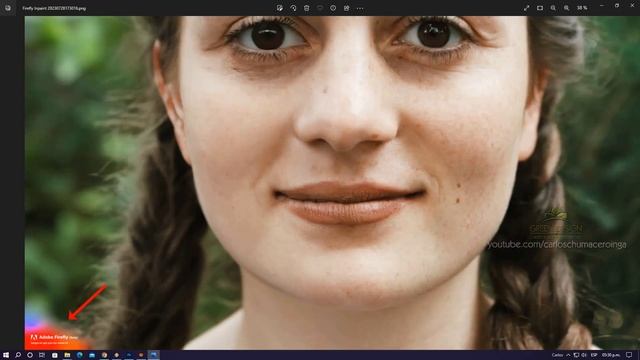Screen dimensions: 640x360
Task: Launch Microsoft Edge from the taskbar
Action: coord(80,355)
